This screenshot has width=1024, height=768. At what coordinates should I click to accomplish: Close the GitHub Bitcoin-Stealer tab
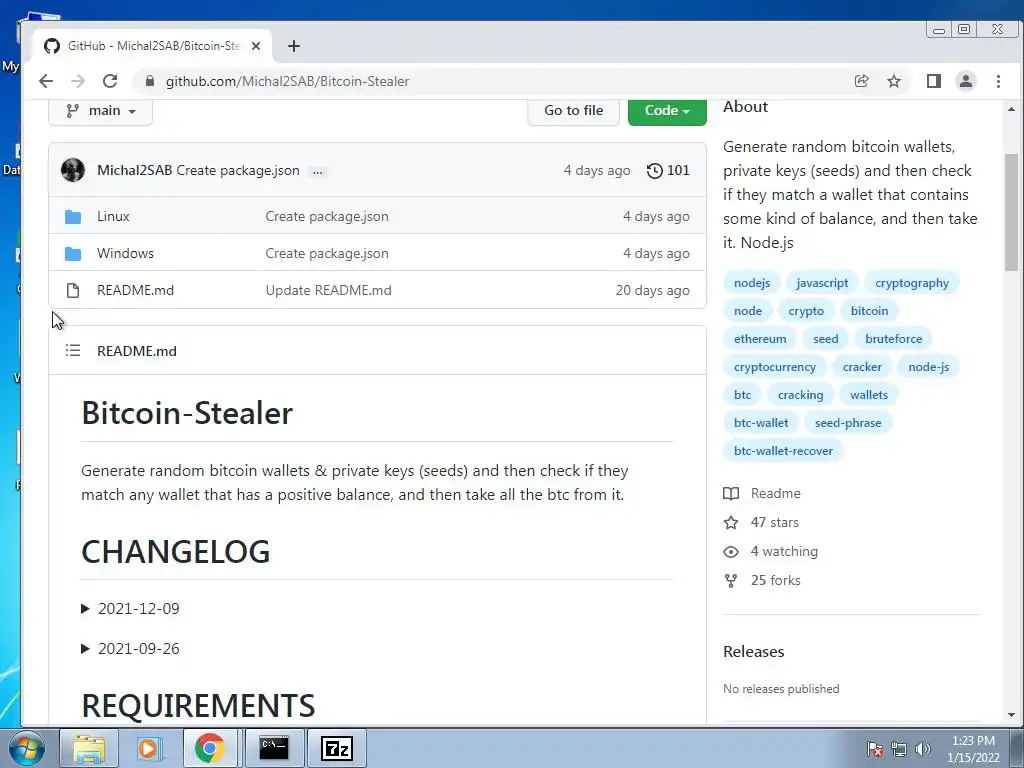(x=256, y=46)
